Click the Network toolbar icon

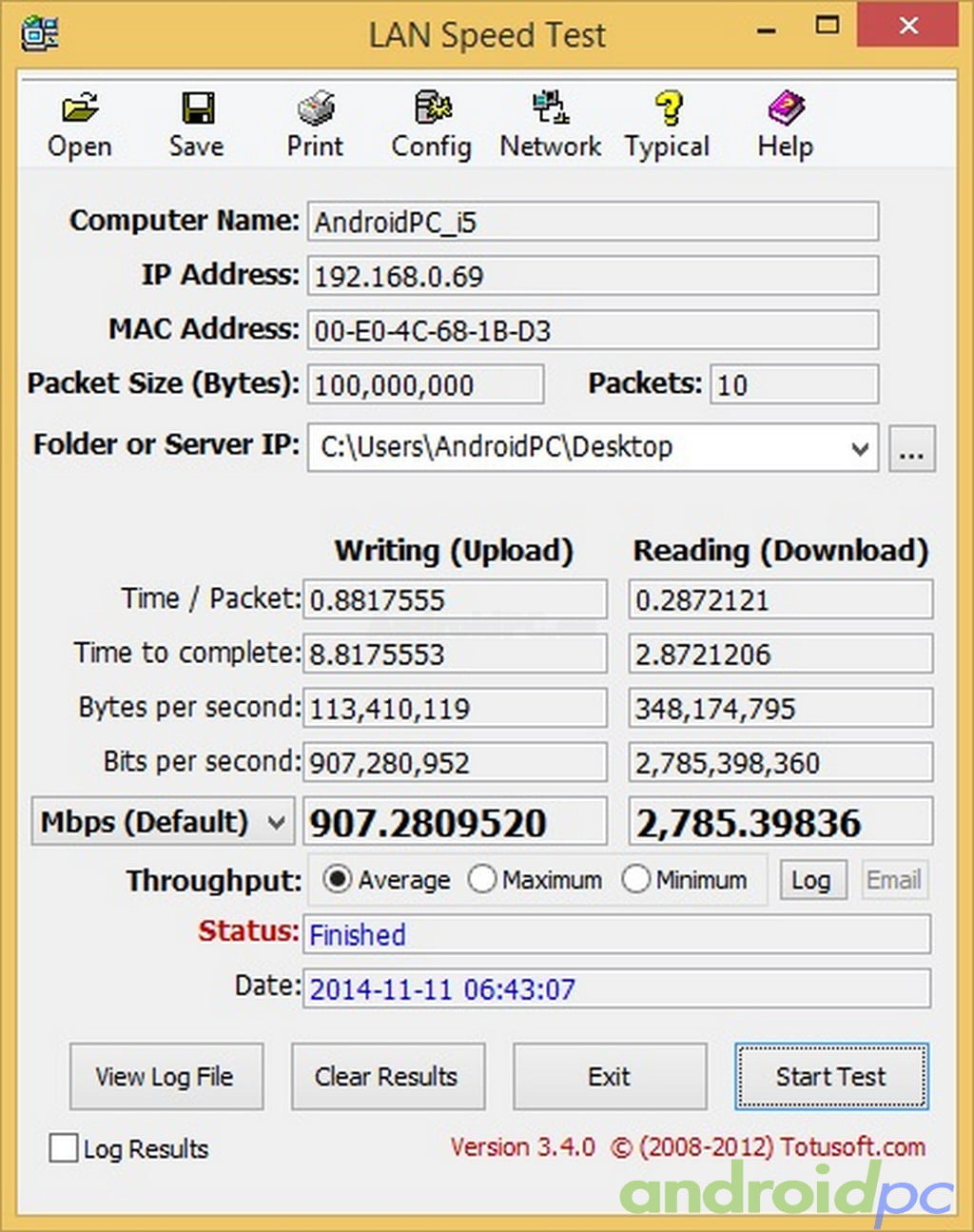pos(551,108)
